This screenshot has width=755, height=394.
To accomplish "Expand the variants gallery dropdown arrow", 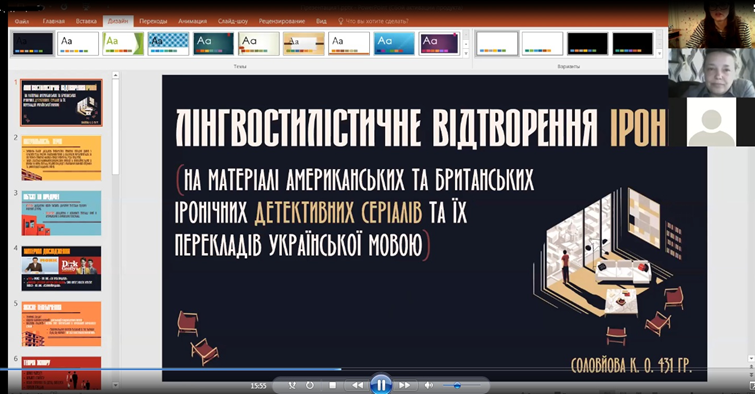I will click(660, 53).
